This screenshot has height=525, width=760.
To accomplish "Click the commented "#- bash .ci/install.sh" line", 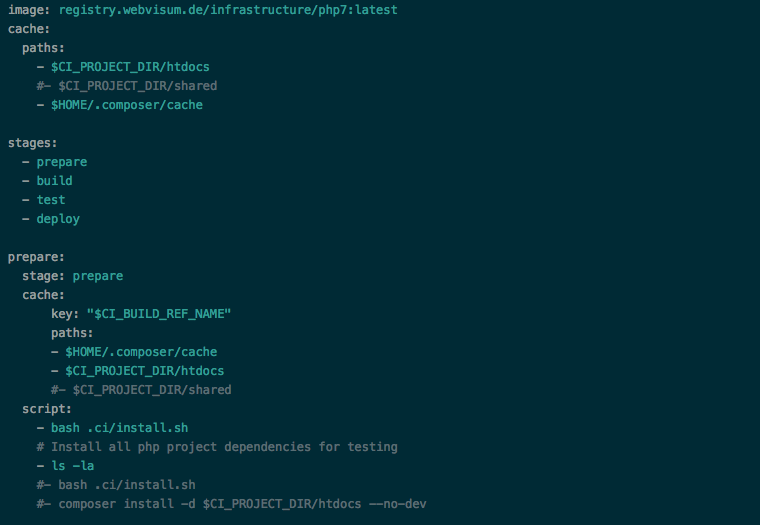I will (x=115, y=485).
